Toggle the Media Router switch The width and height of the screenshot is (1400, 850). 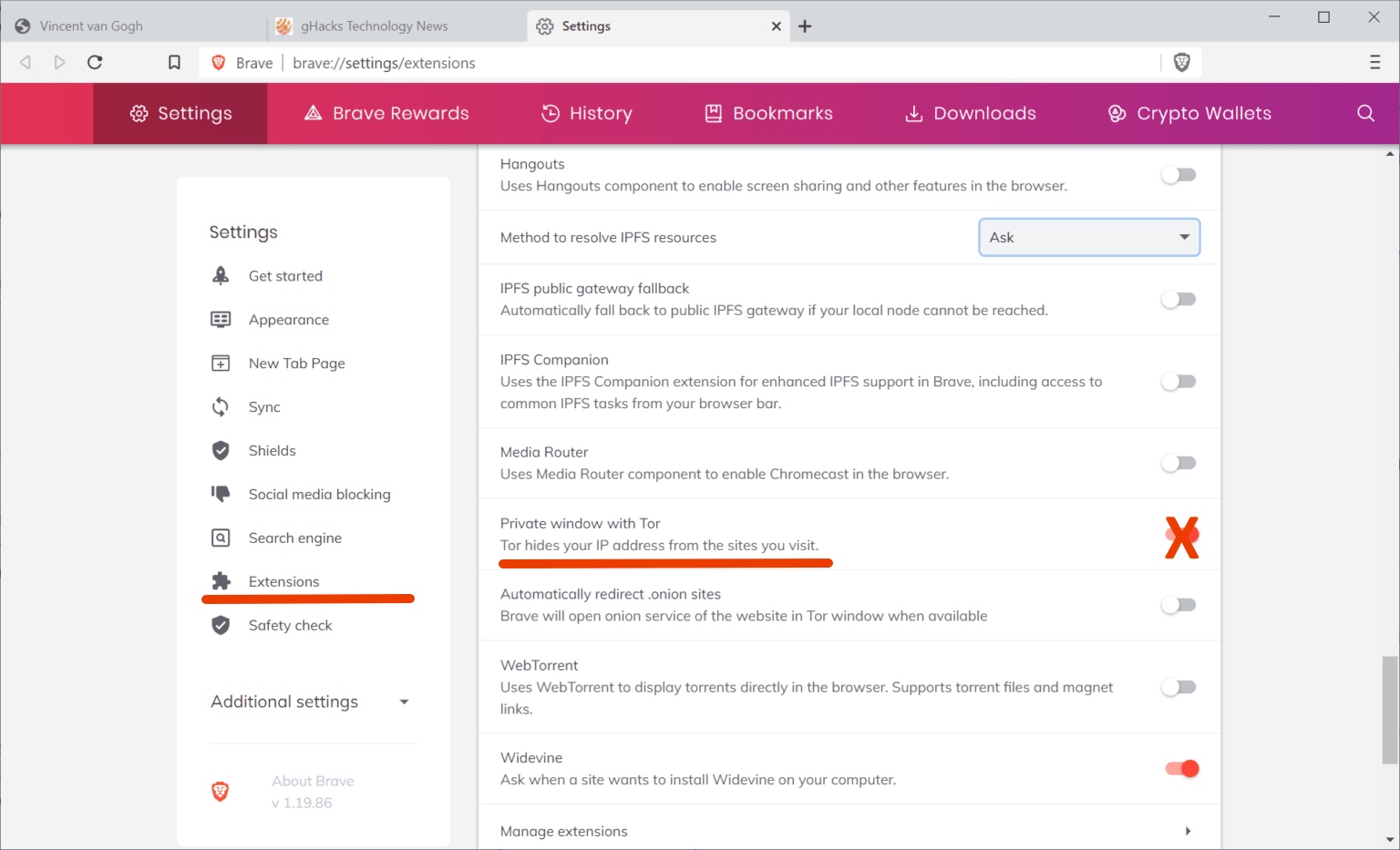point(1179,463)
